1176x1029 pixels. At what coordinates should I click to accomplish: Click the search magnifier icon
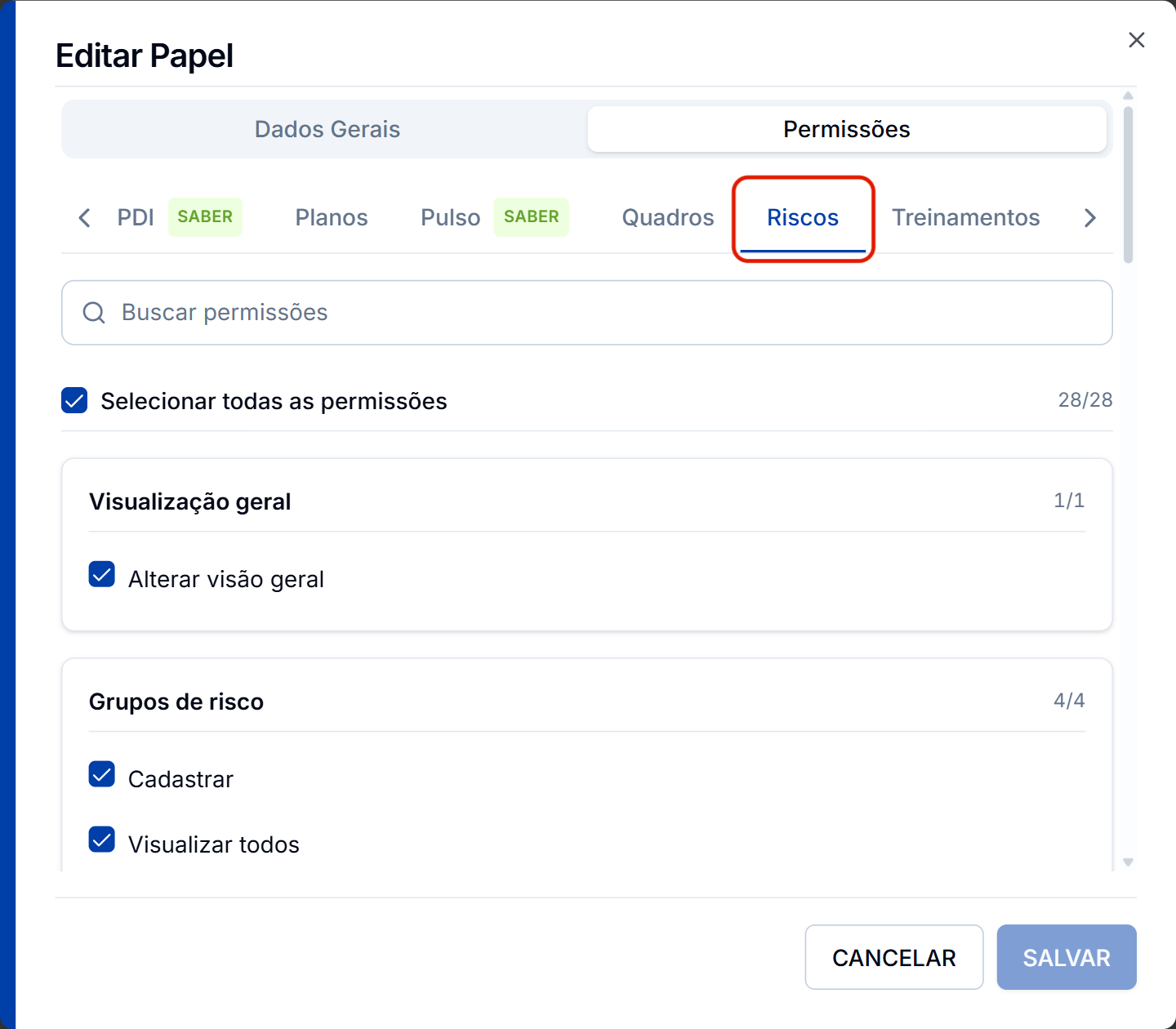point(94,313)
